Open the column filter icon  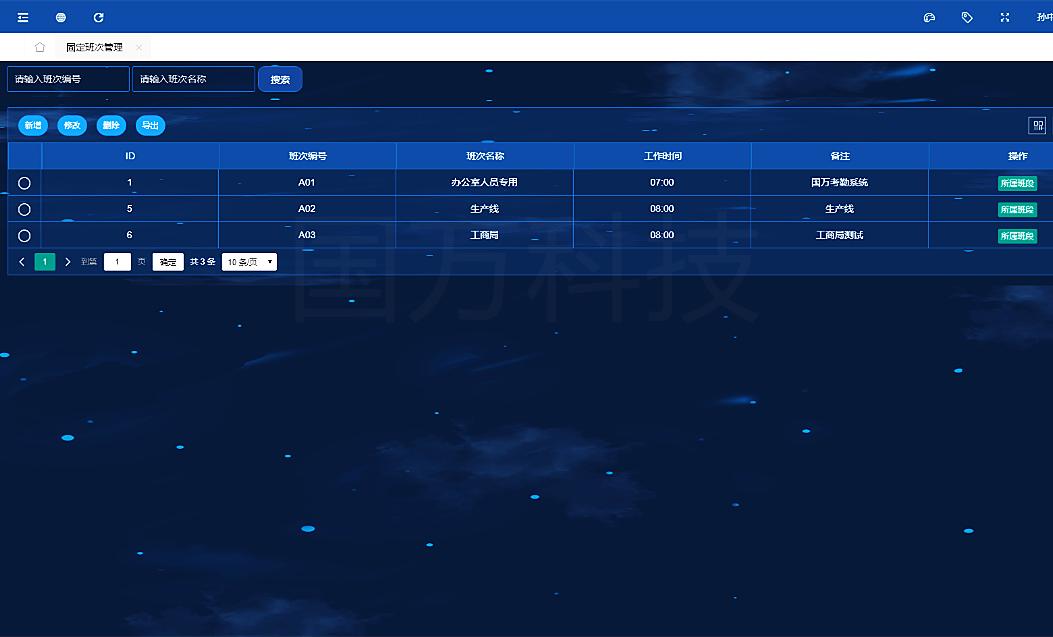click(1038, 126)
